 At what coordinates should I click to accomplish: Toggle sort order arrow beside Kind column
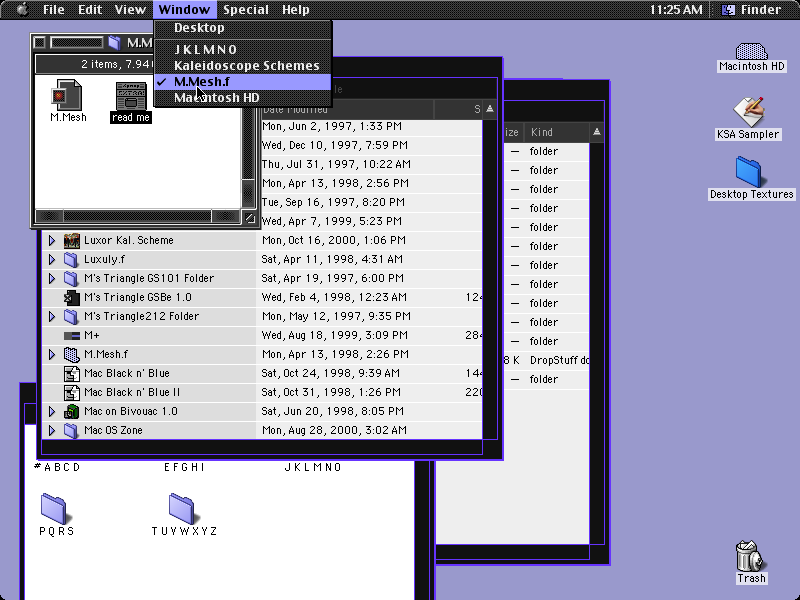596,133
